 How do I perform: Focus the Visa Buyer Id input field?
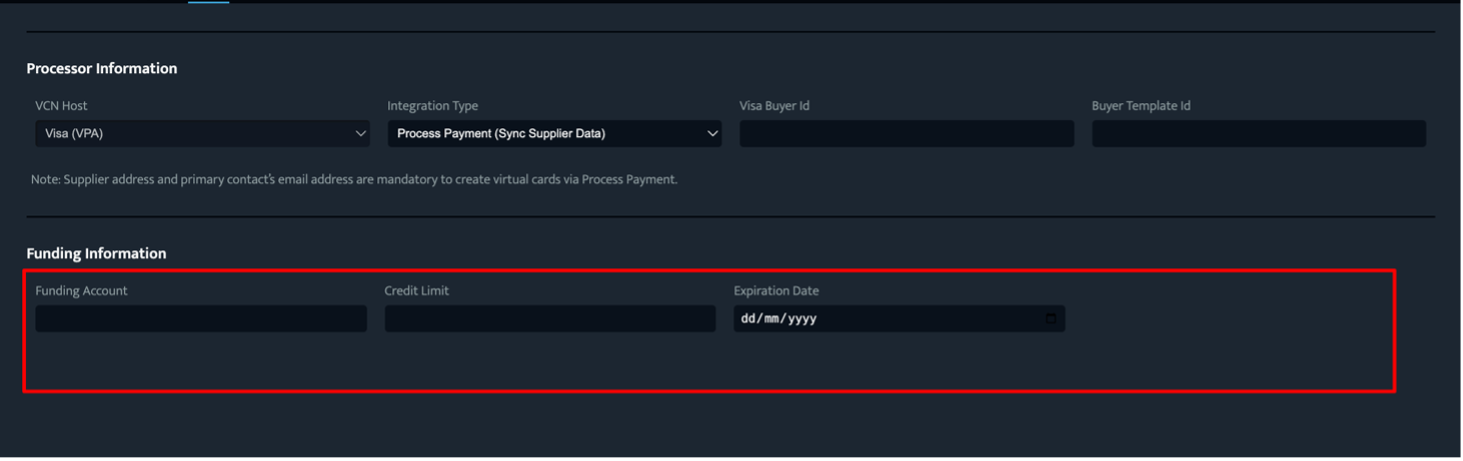pos(907,134)
